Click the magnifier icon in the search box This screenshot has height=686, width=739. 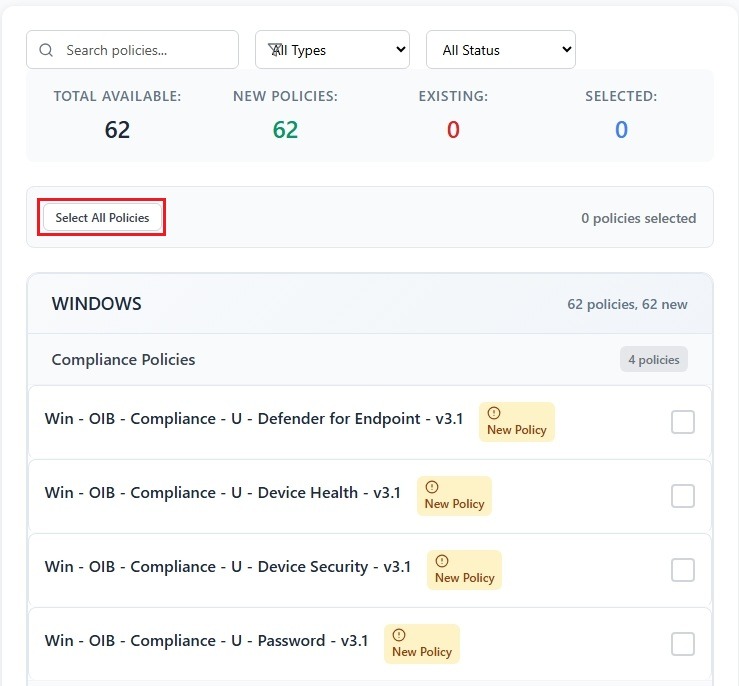pos(46,50)
